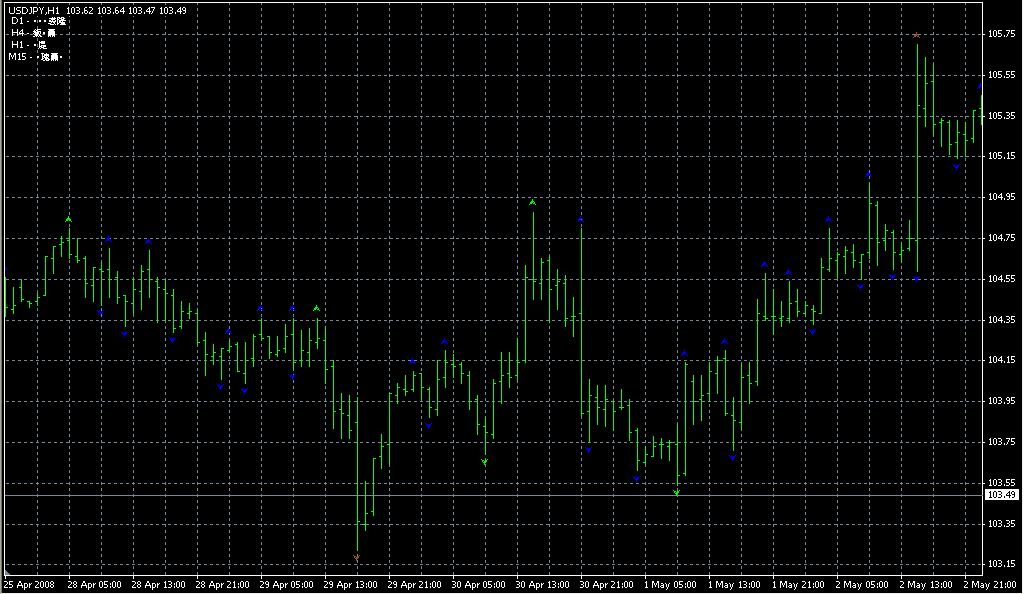Screen dimensions: 1024x594
Task: Select the green up arrow near 28 Apr 05:00
Action: pos(69,219)
